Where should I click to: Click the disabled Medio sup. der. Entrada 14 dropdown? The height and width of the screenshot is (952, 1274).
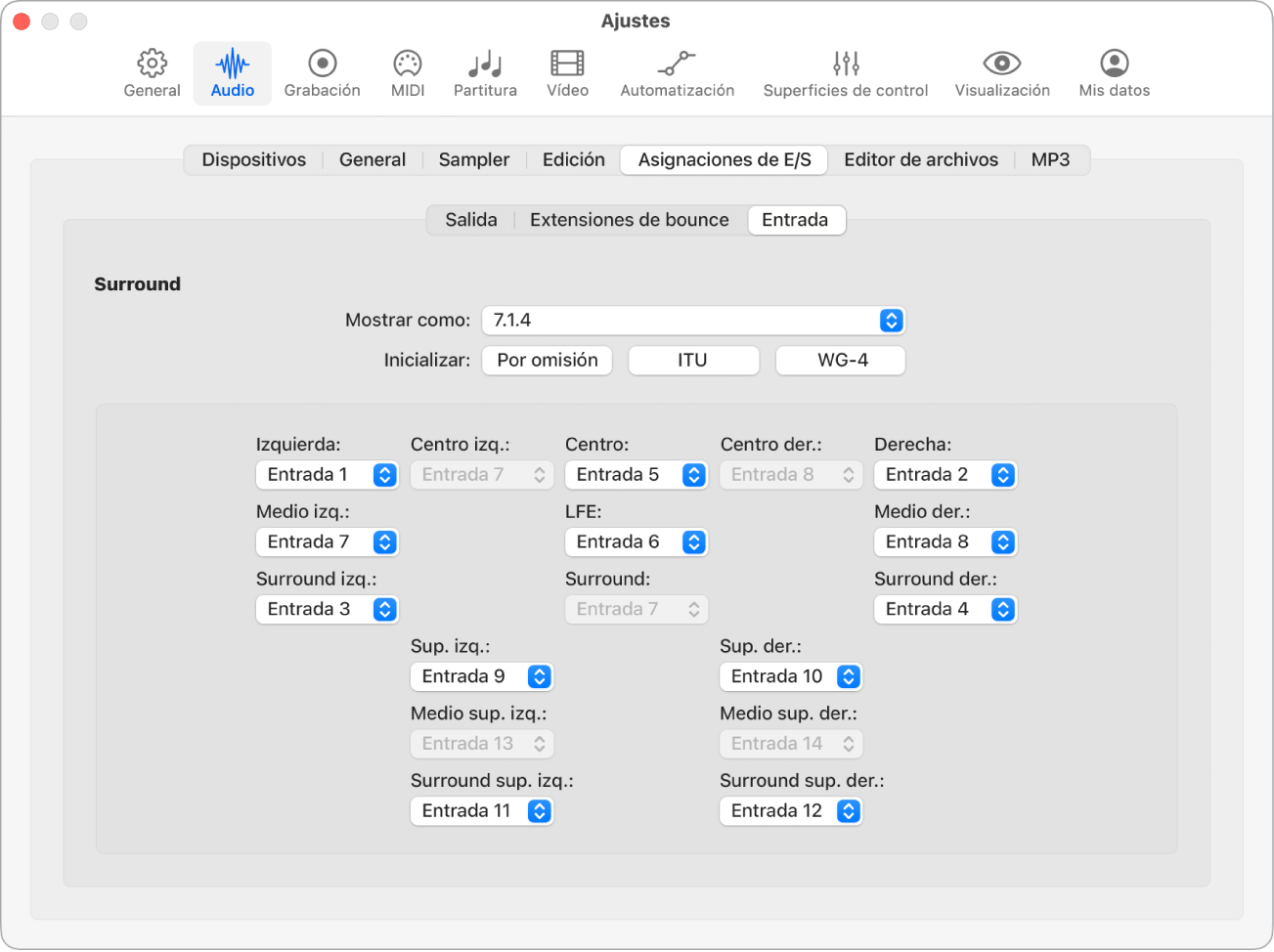click(x=791, y=744)
